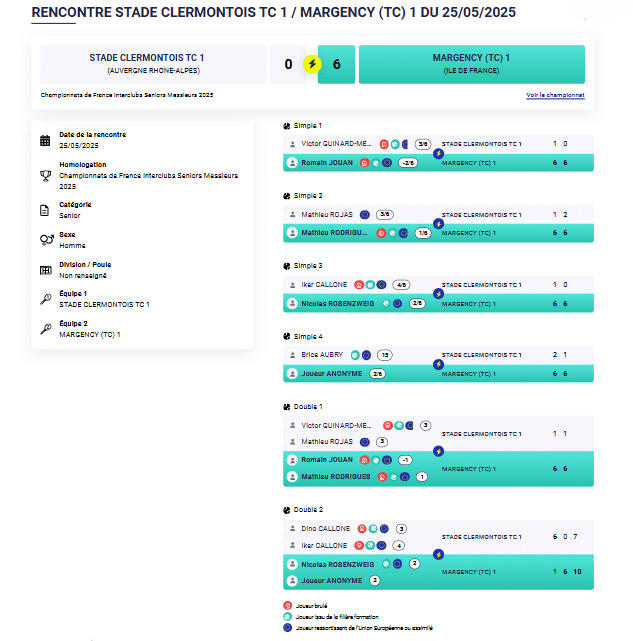This screenshot has width=633, height=641.
Task: Click the tennis ball icon beside Simple 1
Action: tap(286, 126)
